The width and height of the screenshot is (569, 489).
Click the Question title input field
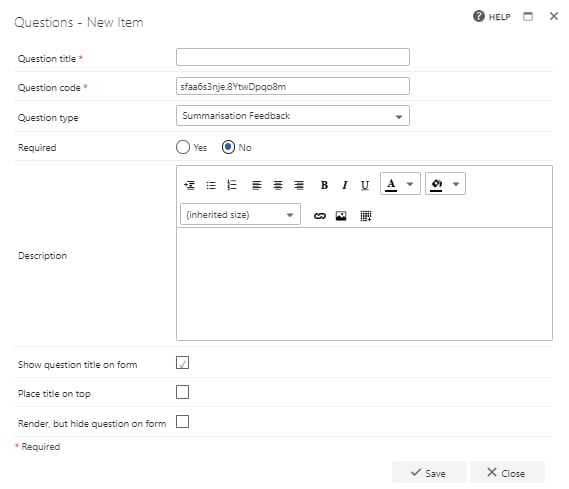tap(293, 57)
